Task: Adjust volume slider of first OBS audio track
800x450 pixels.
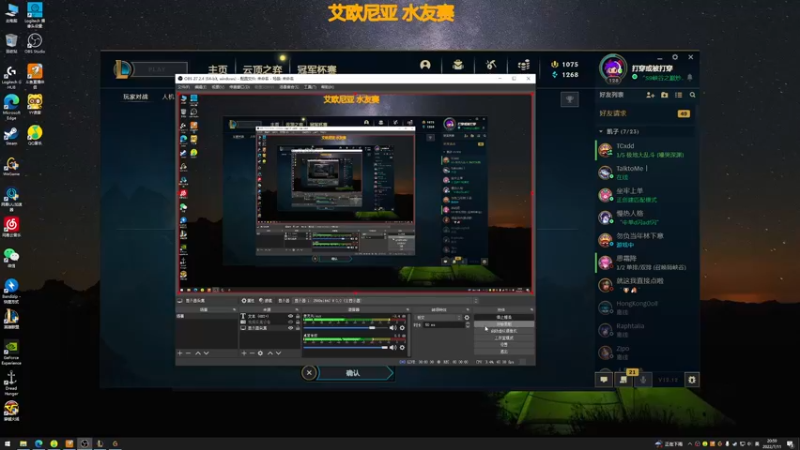Action: pos(346,328)
